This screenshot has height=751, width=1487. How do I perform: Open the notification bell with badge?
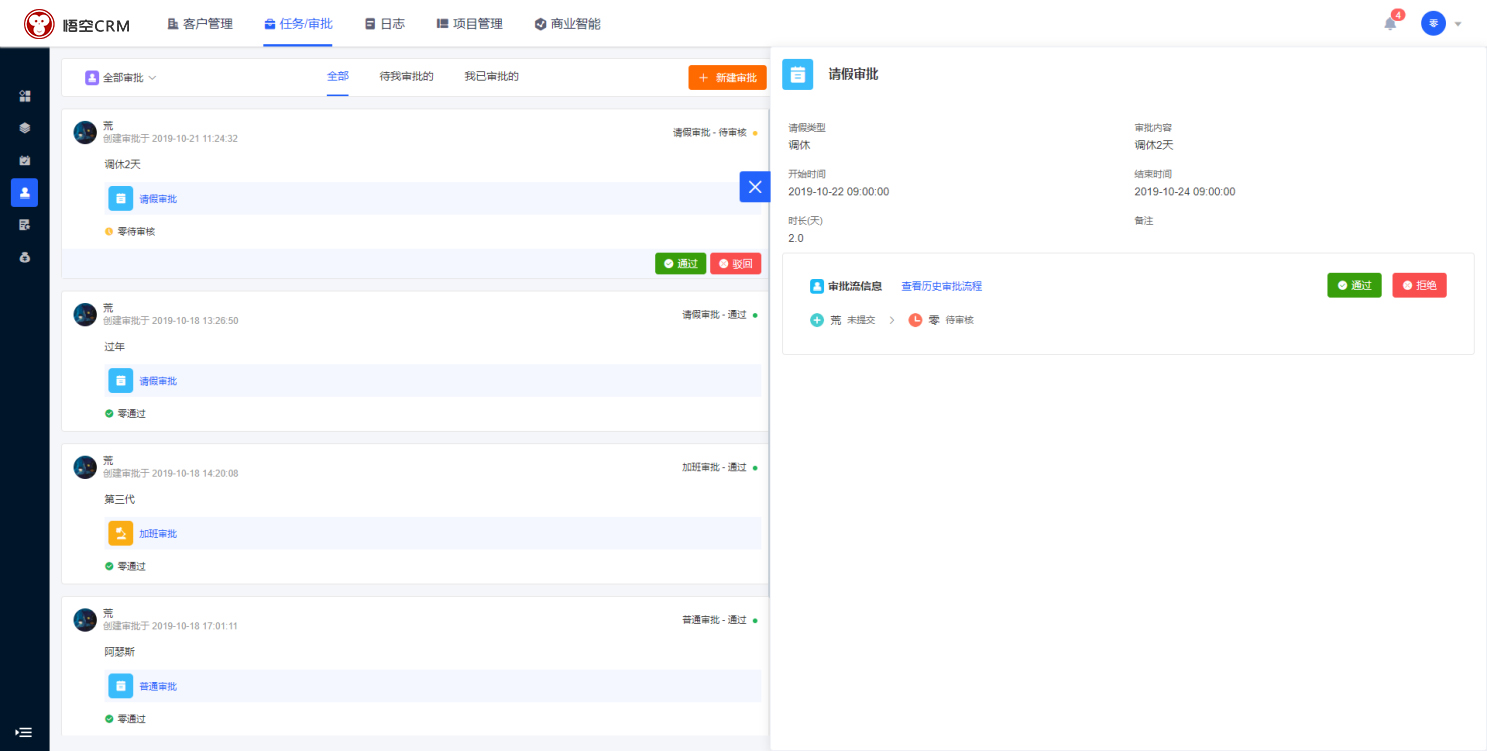coord(1390,23)
